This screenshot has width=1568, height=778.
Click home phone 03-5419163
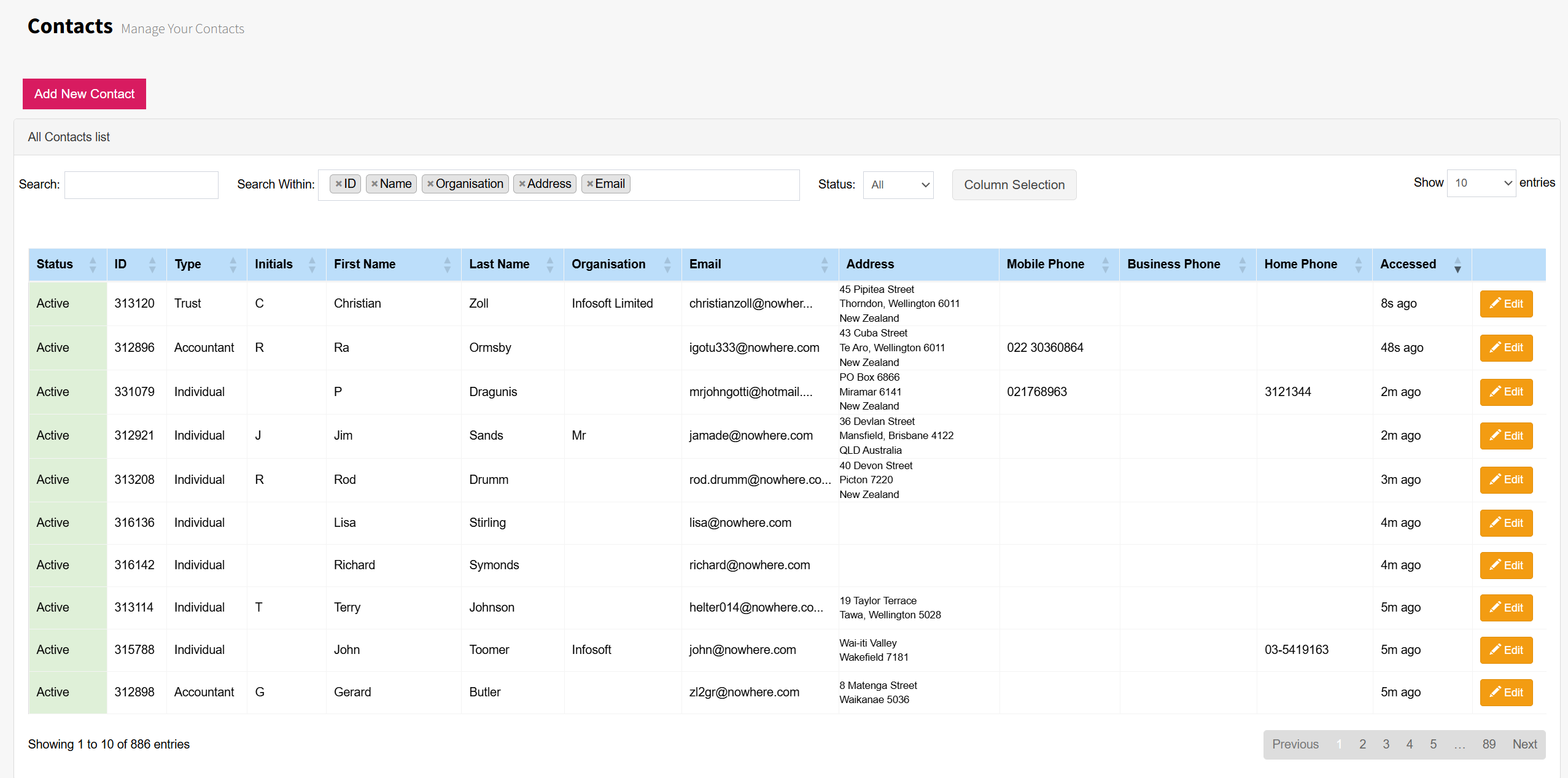pyautogui.click(x=1296, y=650)
